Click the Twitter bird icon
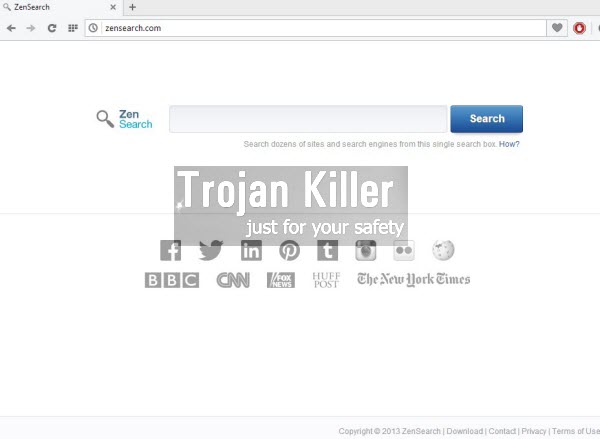 [x=210, y=251]
